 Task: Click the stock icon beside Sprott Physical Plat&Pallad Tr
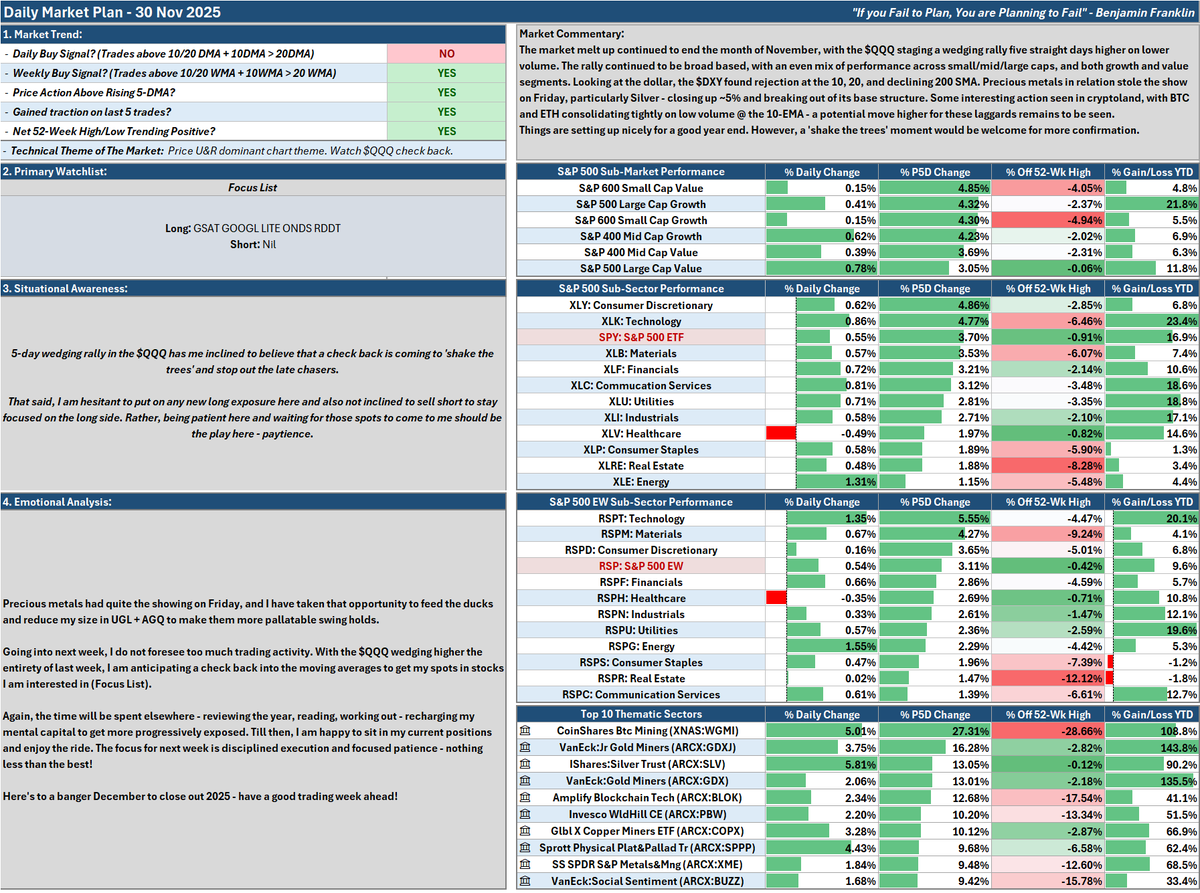point(526,848)
